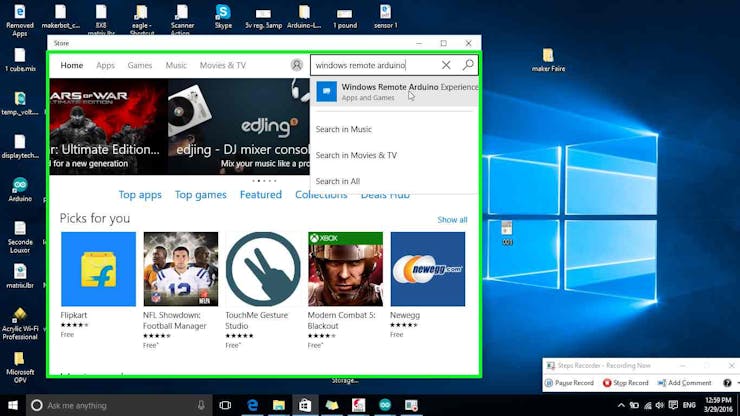Select the Acrylic Wi-Fi Professional icon
740x416 pixels.
tap(20, 324)
